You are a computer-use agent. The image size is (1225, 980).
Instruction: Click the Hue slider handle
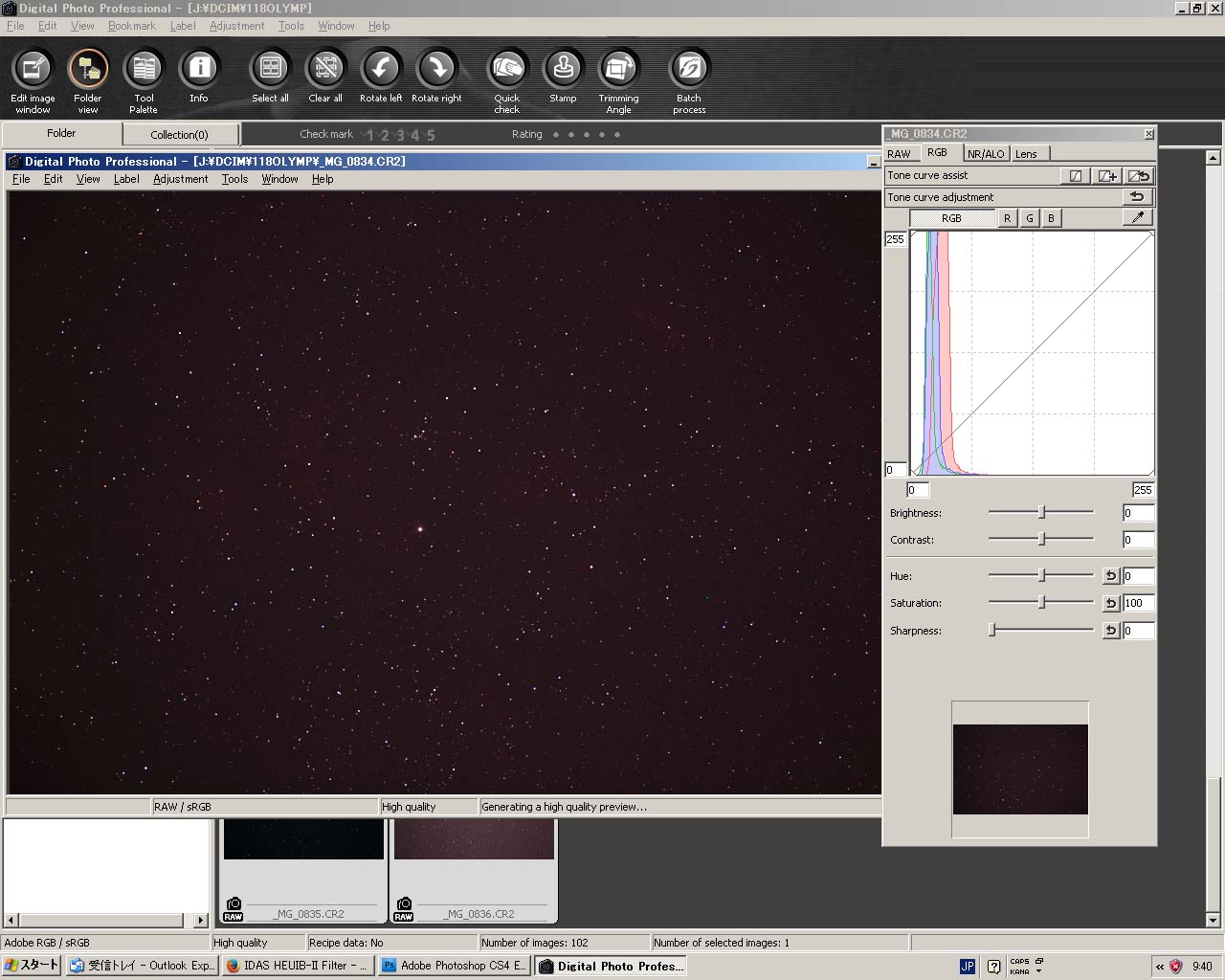(1042, 576)
